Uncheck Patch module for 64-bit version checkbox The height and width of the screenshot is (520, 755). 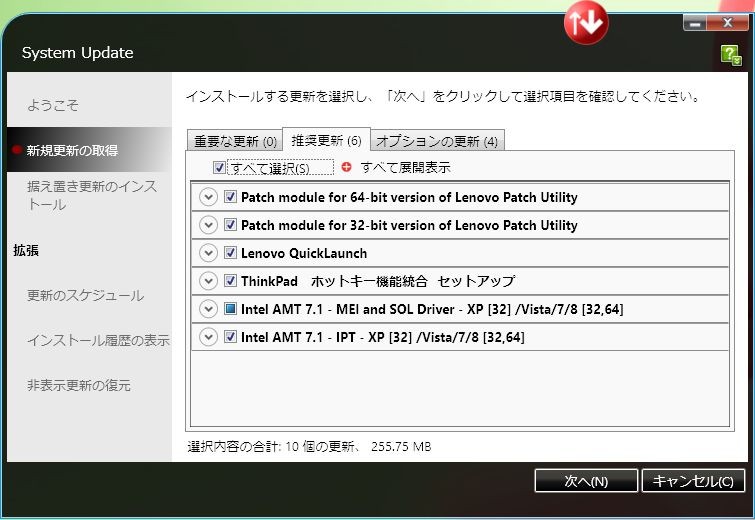[230, 196]
